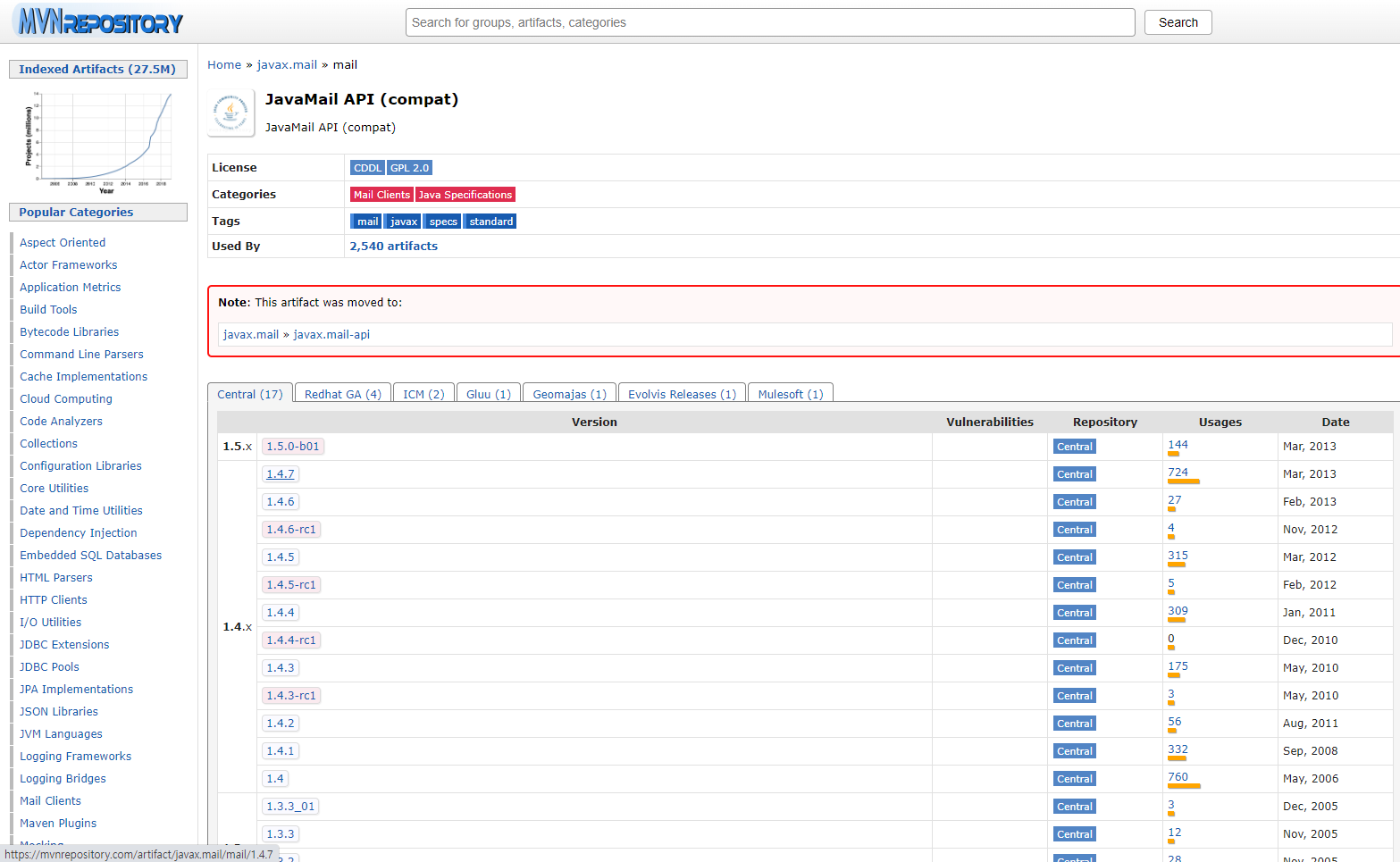Viewport: 1400px width, 862px height.
Task: Open the ICM repository tab
Action: click(x=423, y=392)
